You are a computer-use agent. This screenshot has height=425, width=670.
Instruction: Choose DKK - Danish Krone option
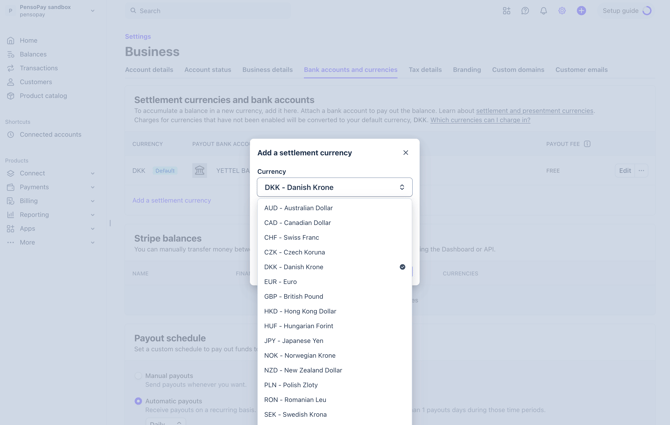pos(335,267)
